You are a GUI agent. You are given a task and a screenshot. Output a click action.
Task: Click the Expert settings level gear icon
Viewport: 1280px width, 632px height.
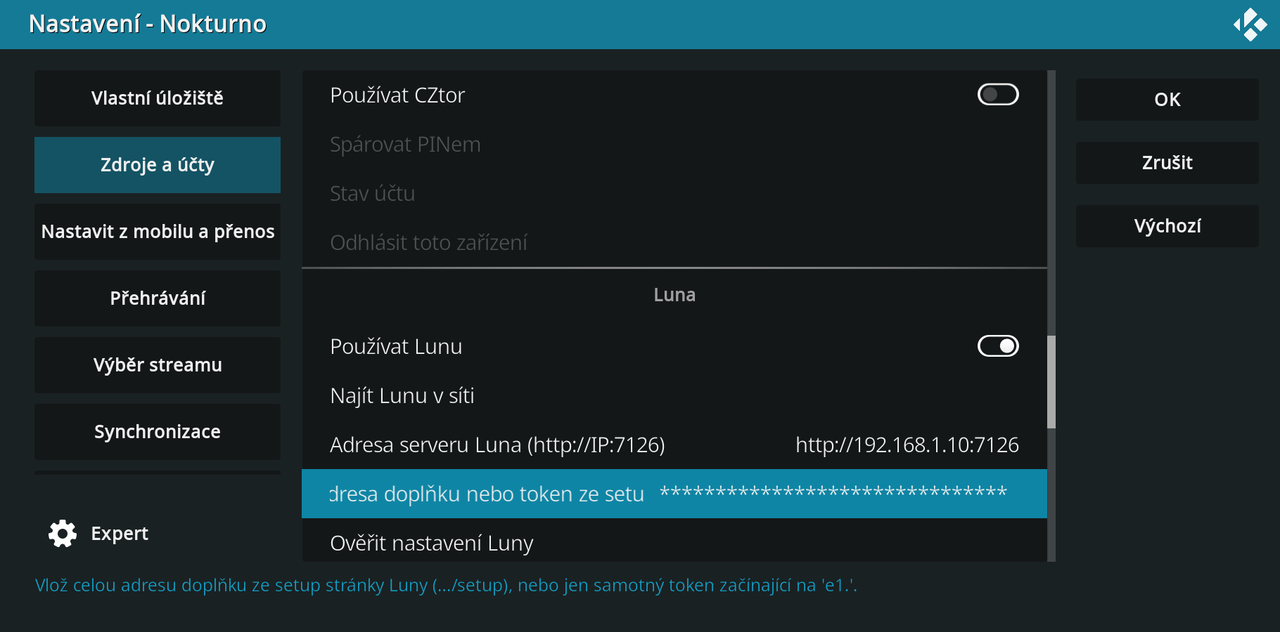tap(62, 534)
